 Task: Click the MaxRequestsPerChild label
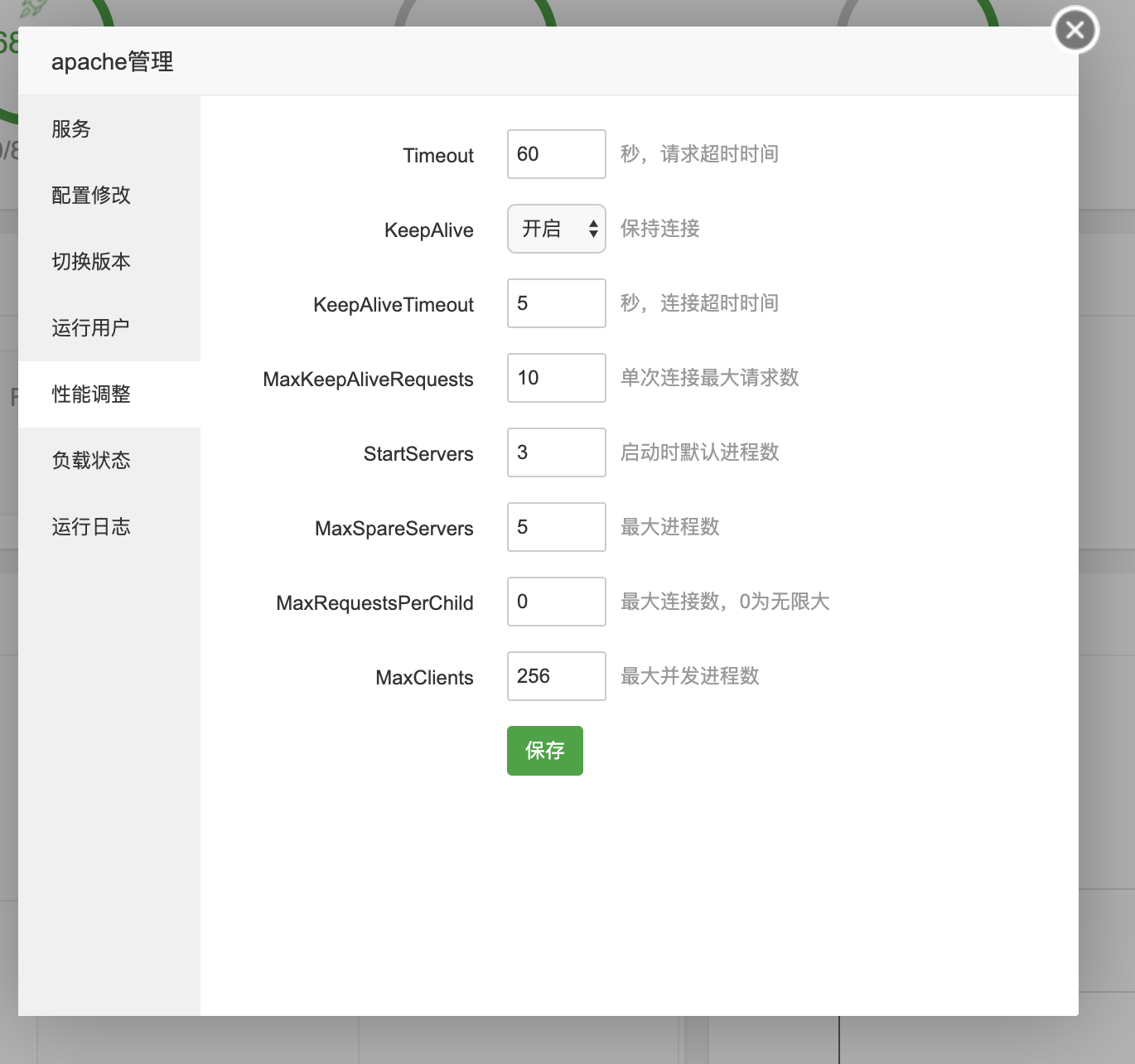(375, 603)
